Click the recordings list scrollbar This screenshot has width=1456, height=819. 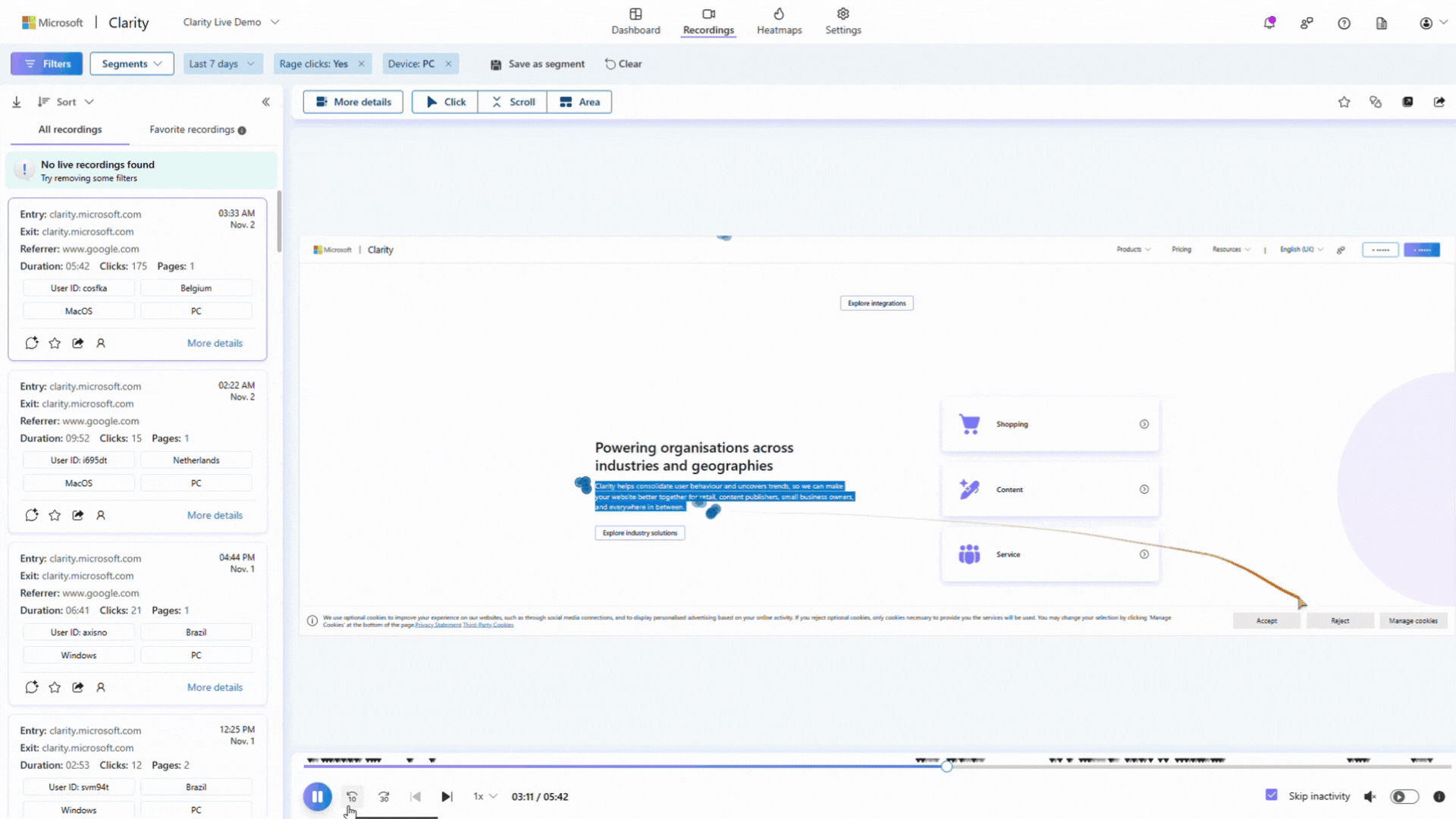[279, 221]
